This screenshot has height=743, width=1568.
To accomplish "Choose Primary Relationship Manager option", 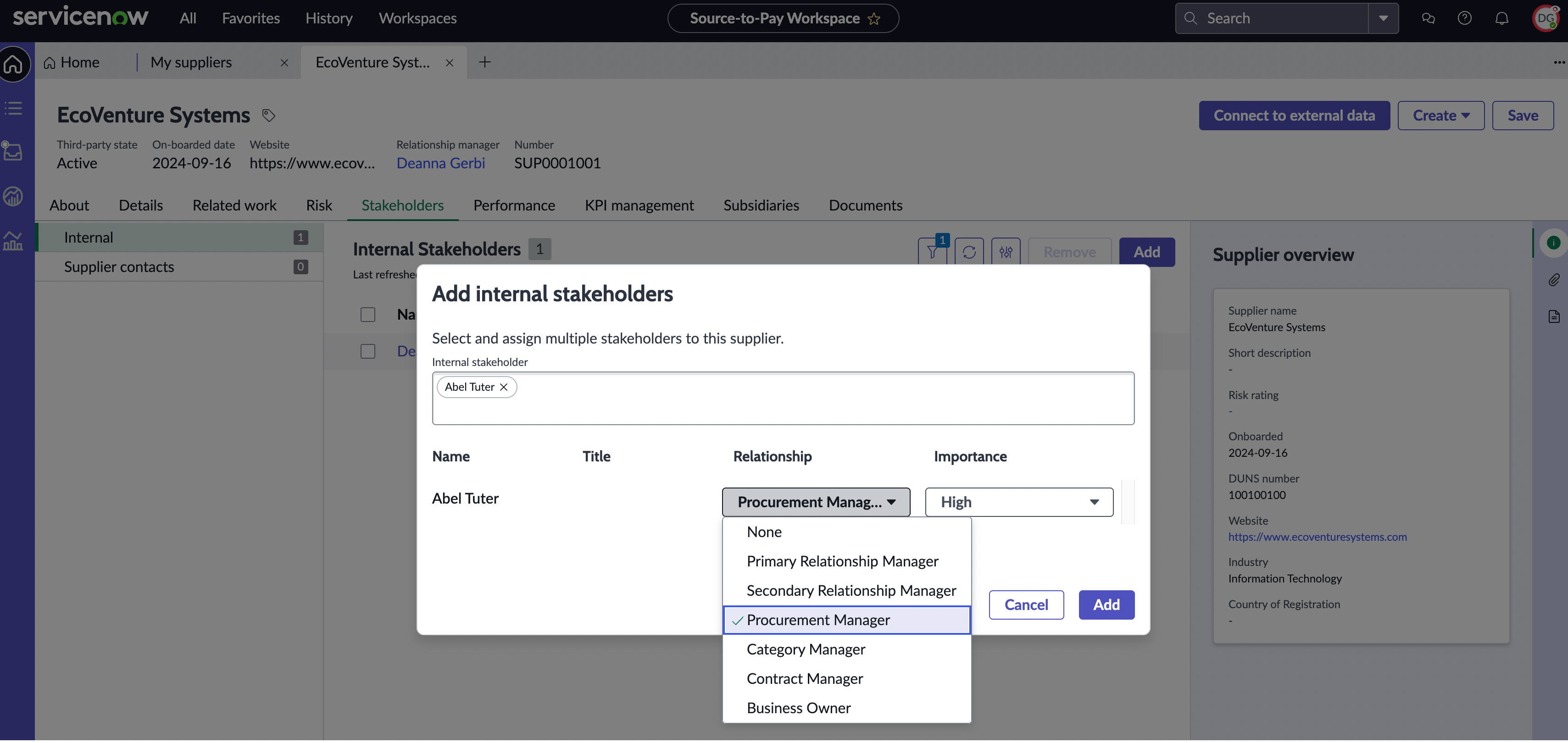I will [846, 561].
